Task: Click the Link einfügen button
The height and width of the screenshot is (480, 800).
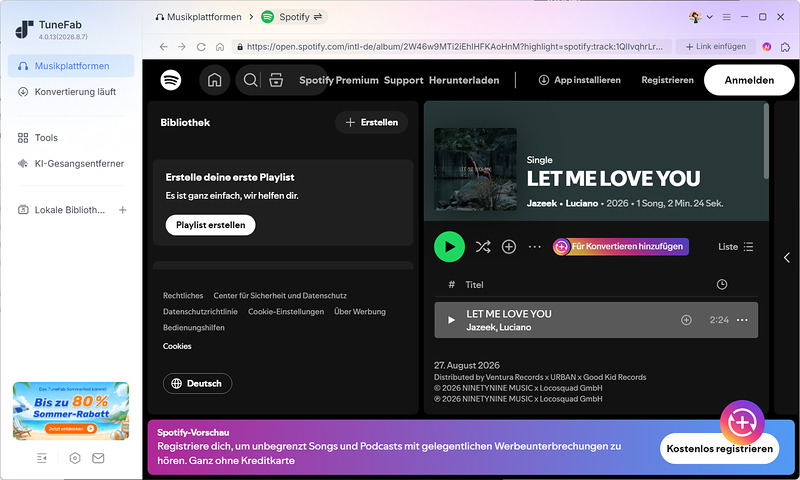Action: coord(715,46)
